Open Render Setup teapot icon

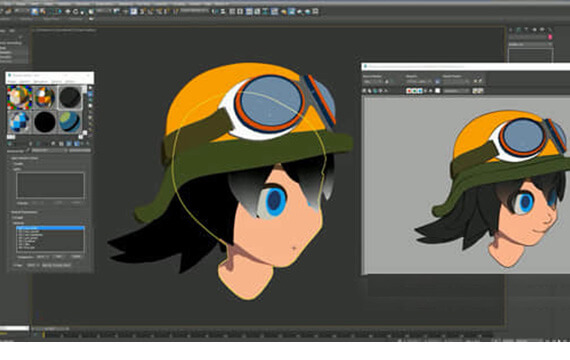pos(284,11)
